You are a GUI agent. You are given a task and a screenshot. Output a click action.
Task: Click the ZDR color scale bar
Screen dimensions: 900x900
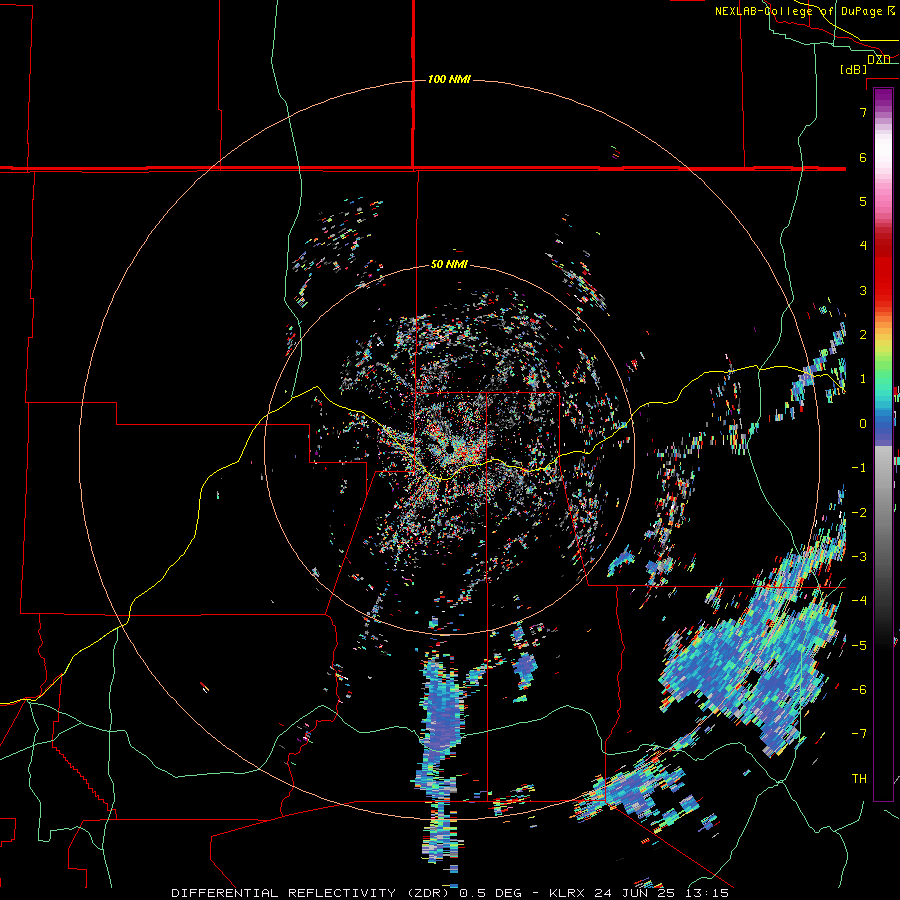(x=883, y=445)
